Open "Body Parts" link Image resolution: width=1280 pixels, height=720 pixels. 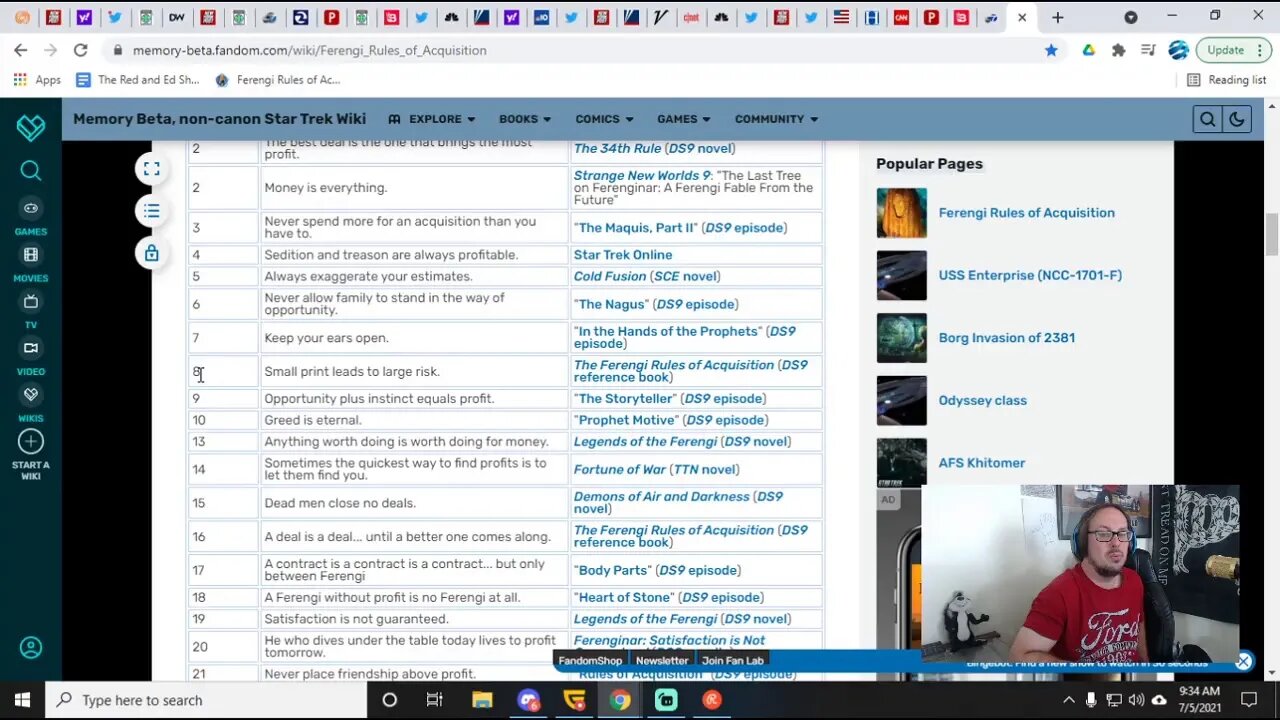click(612, 570)
